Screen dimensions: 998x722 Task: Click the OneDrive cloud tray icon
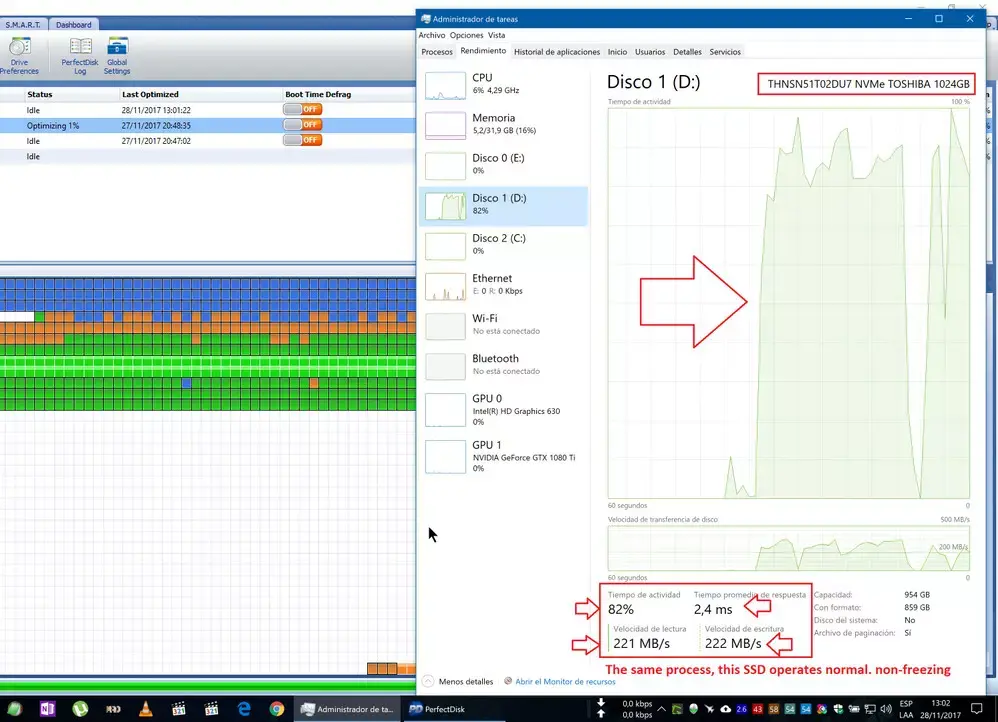coord(725,709)
